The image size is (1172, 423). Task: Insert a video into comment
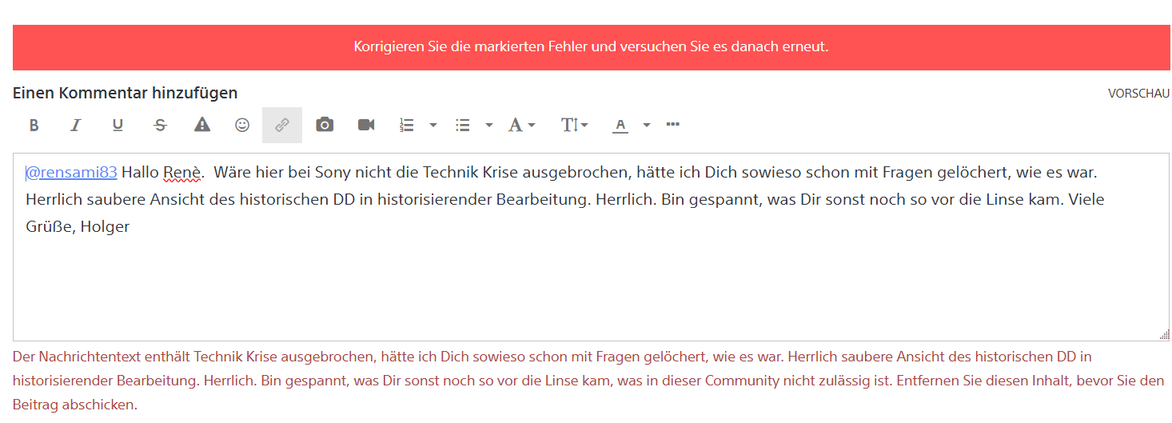click(366, 125)
